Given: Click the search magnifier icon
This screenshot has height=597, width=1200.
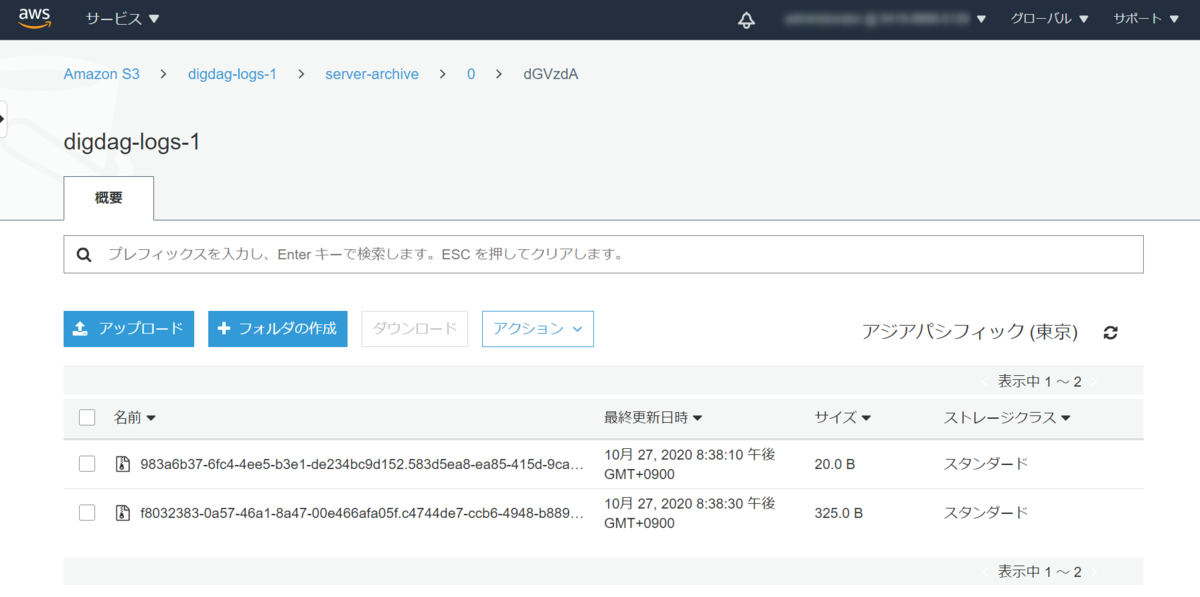Looking at the screenshot, I should click(85, 254).
